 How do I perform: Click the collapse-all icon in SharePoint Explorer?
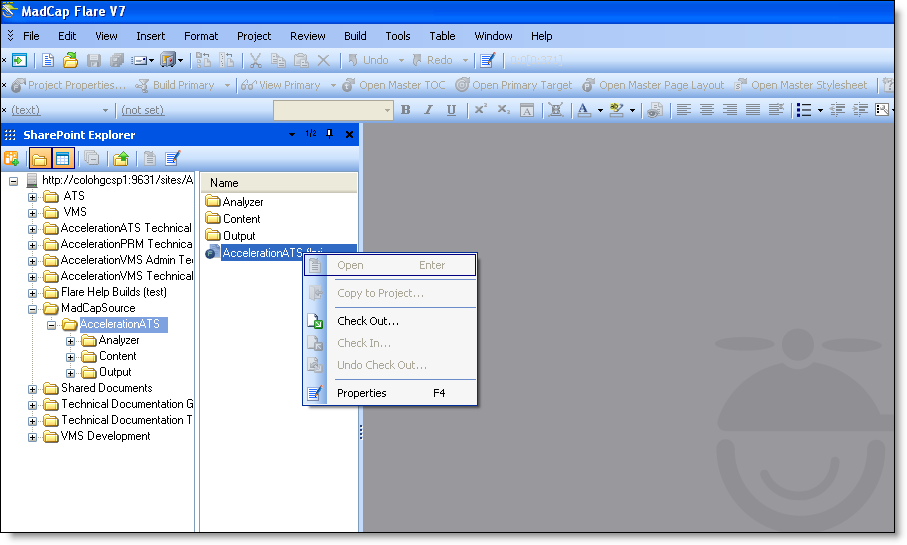[x=91, y=158]
